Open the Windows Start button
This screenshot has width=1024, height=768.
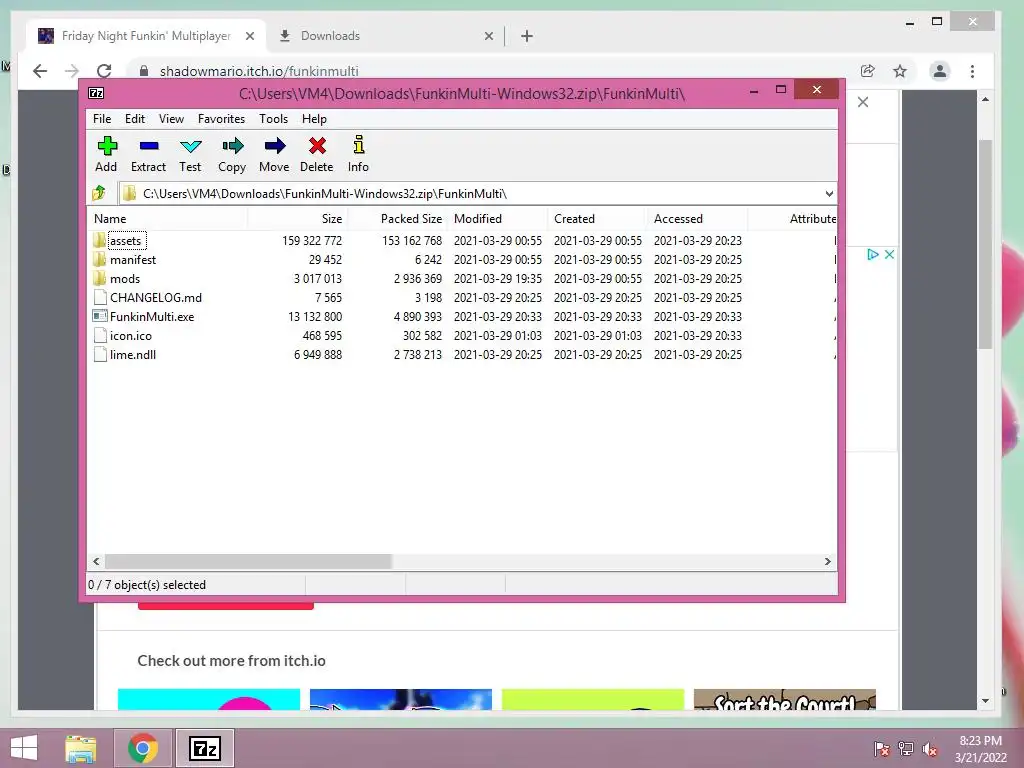click(x=24, y=748)
